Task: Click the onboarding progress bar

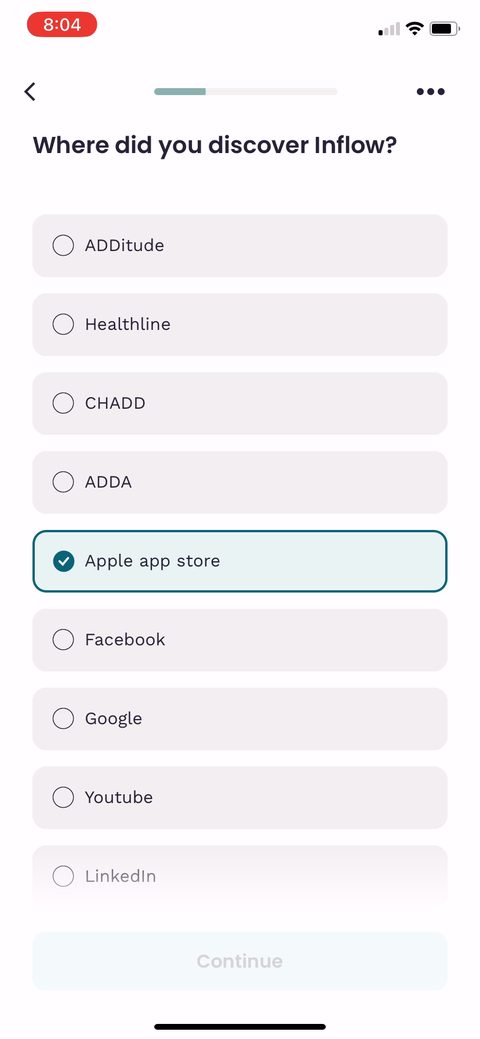Action: 245,91
